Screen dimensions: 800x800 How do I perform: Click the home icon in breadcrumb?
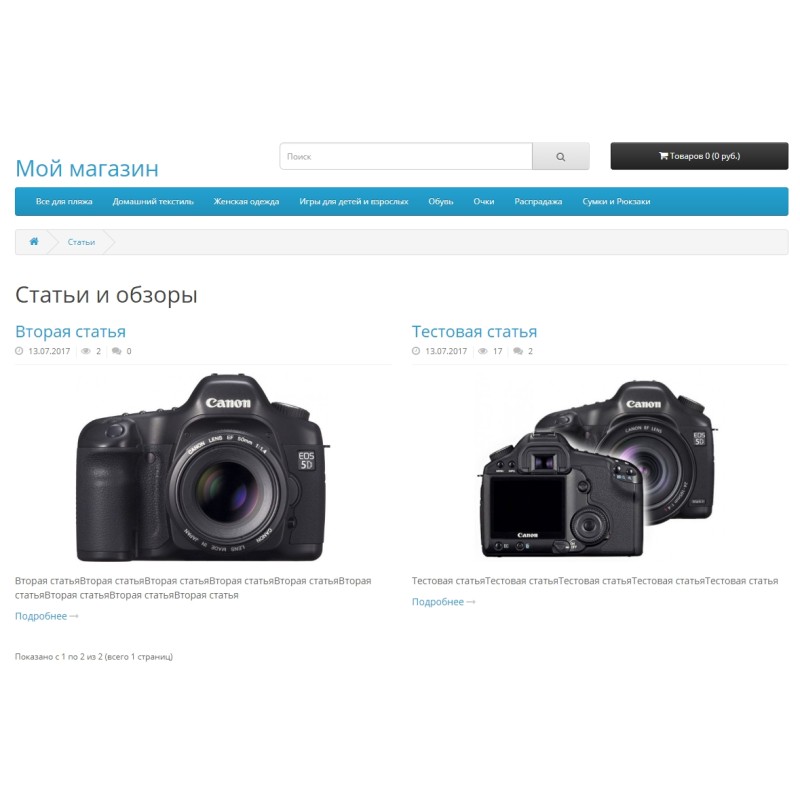(34, 241)
